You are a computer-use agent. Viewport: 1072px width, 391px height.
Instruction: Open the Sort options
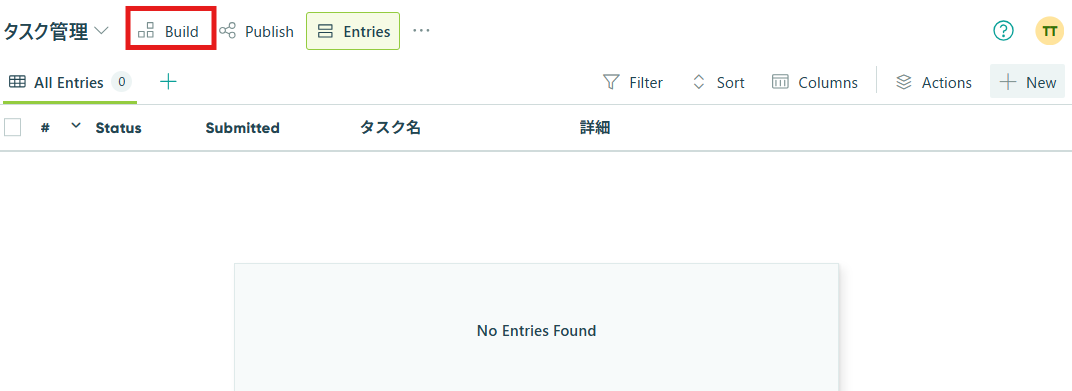pyautogui.click(x=718, y=83)
